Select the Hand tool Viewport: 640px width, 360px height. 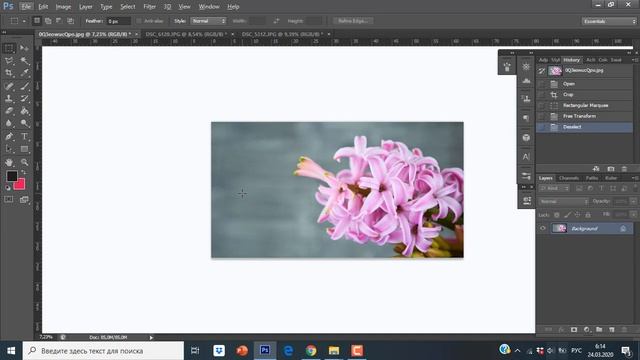click(x=9, y=162)
